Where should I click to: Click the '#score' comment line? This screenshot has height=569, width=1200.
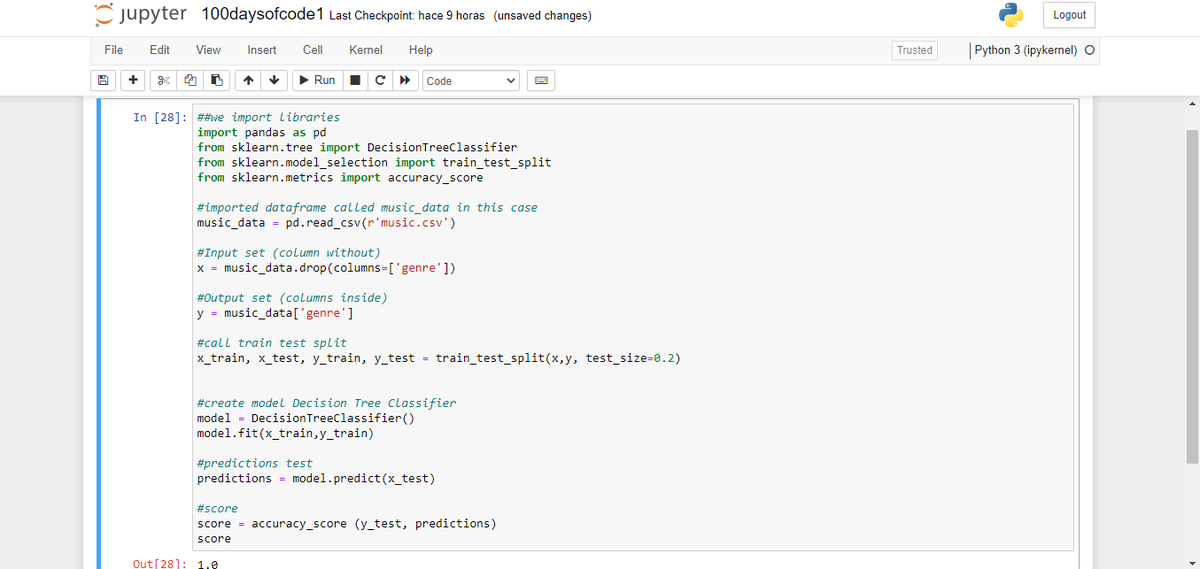pyautogui.click(x=218, y=508)
